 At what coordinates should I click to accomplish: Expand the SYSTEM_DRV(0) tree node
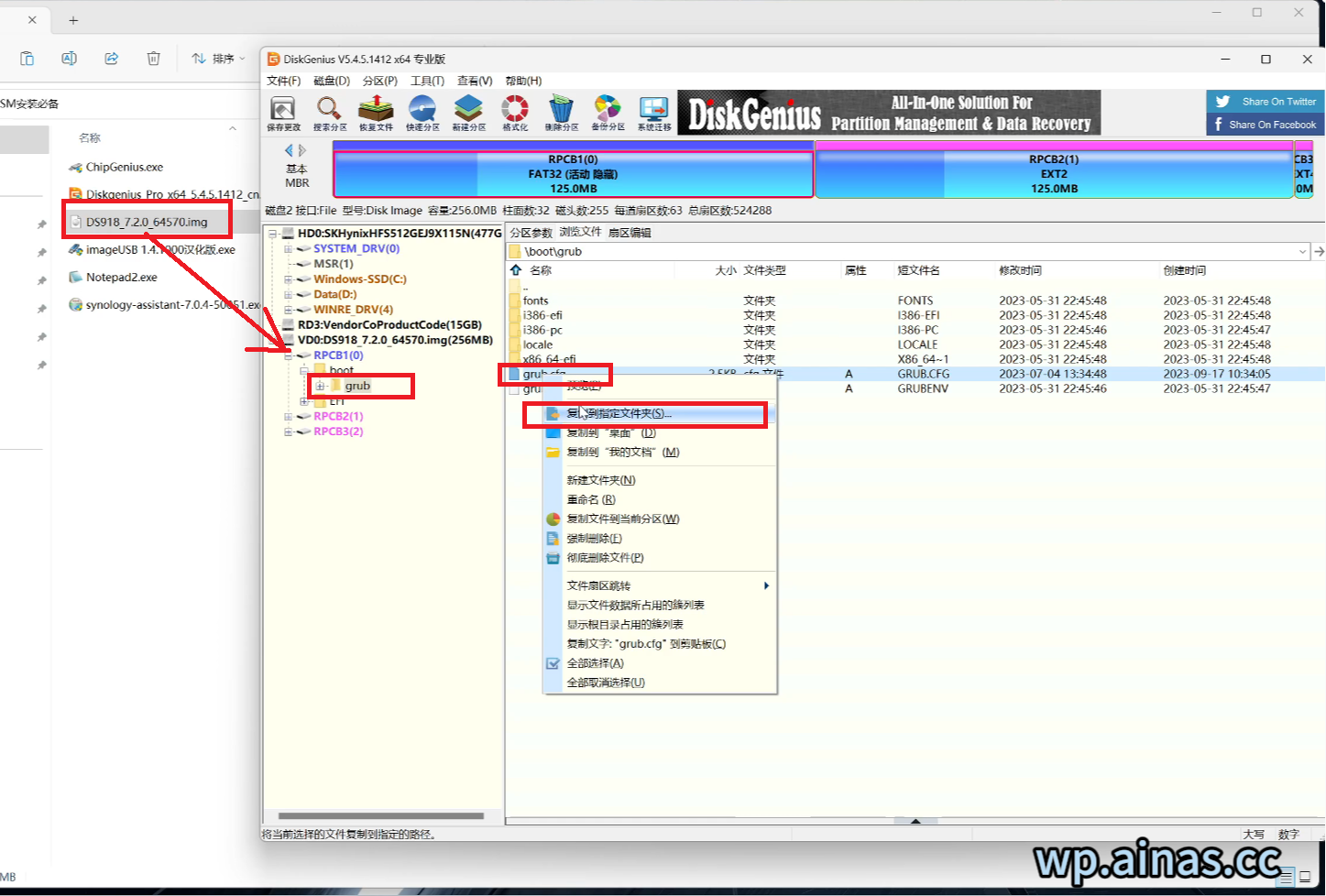point(288,248)
